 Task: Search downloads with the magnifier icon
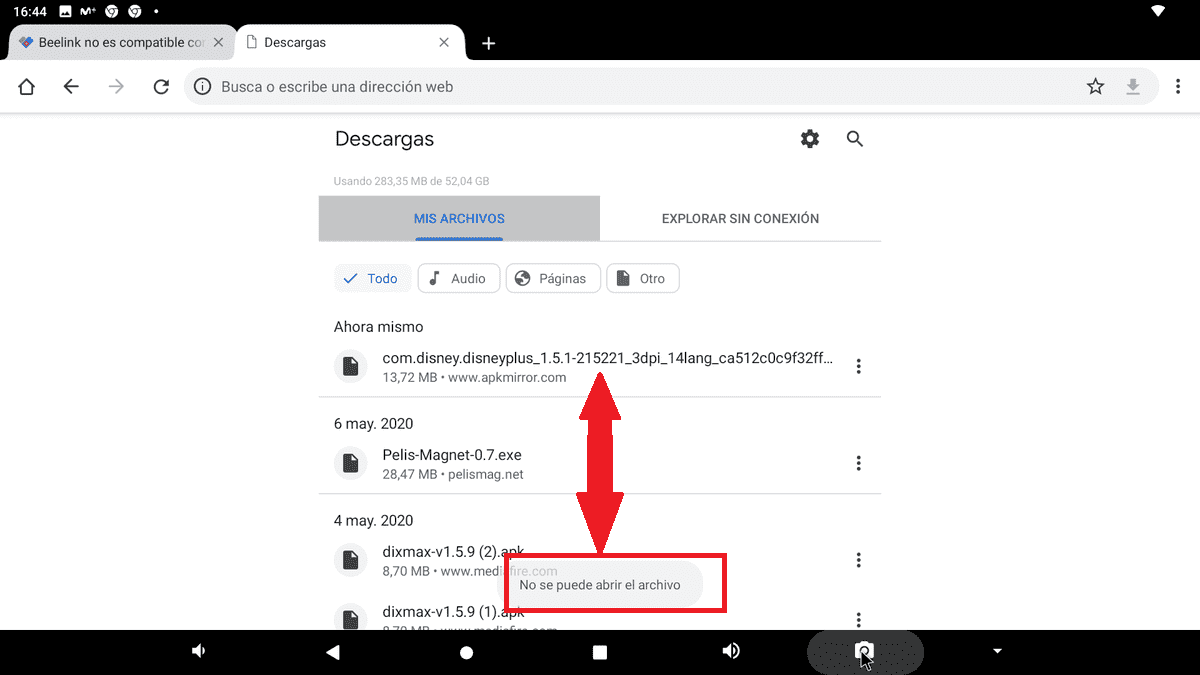coord(854,139)
